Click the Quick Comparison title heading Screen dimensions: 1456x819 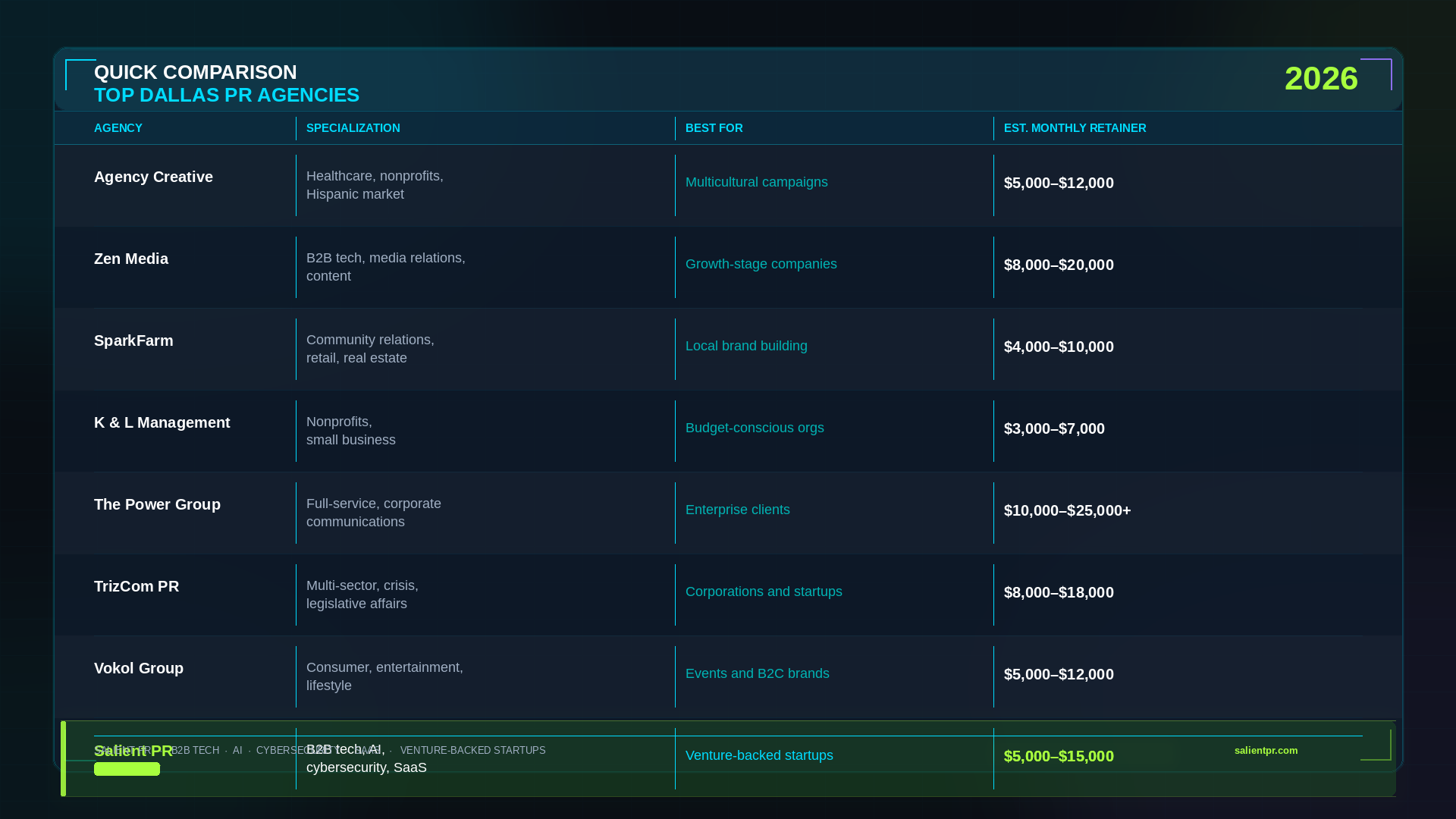(x=196, y=72)
